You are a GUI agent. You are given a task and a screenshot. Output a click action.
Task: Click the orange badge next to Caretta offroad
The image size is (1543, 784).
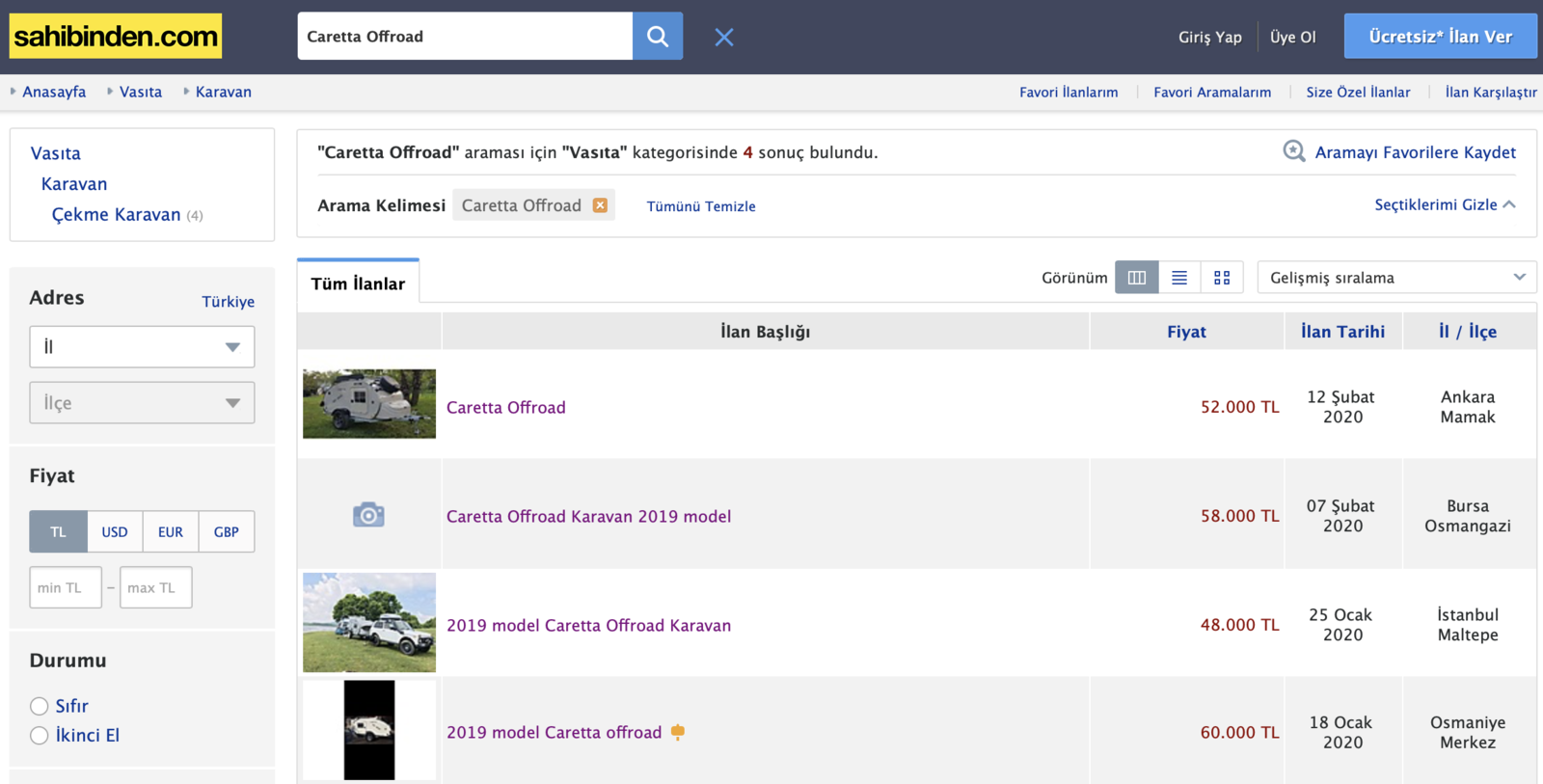click(x=678, y=732)
